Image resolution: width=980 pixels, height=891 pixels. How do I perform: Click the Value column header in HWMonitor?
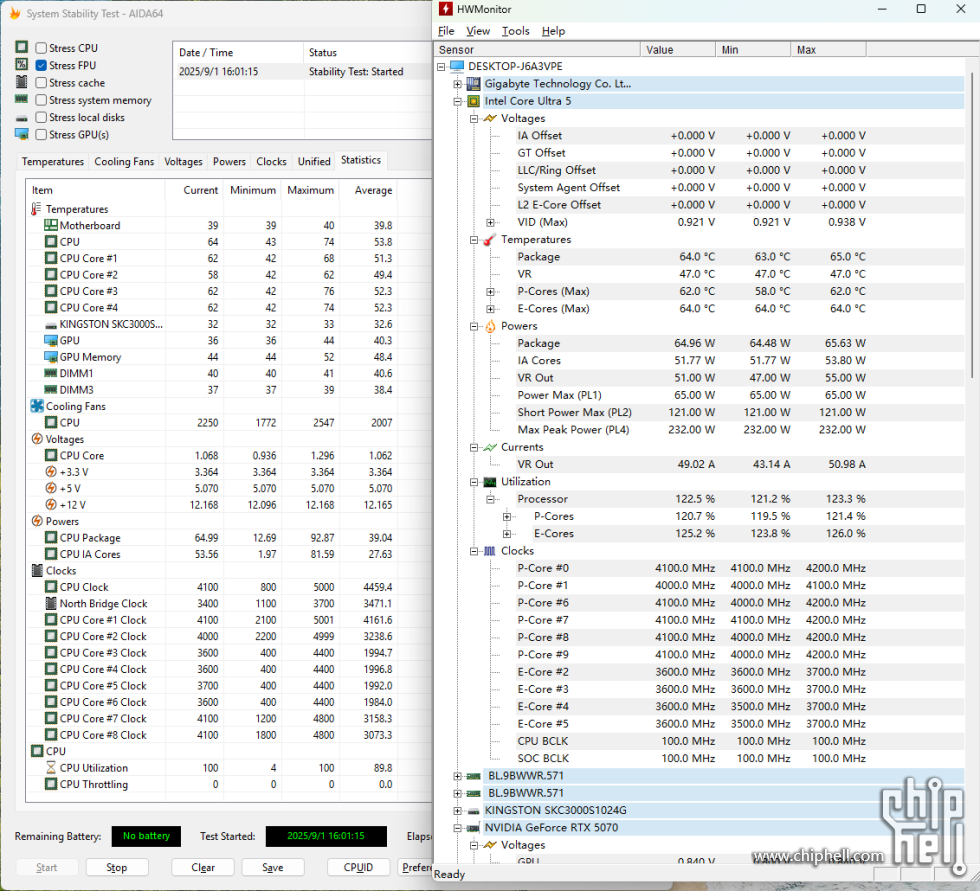coord(678,49)
